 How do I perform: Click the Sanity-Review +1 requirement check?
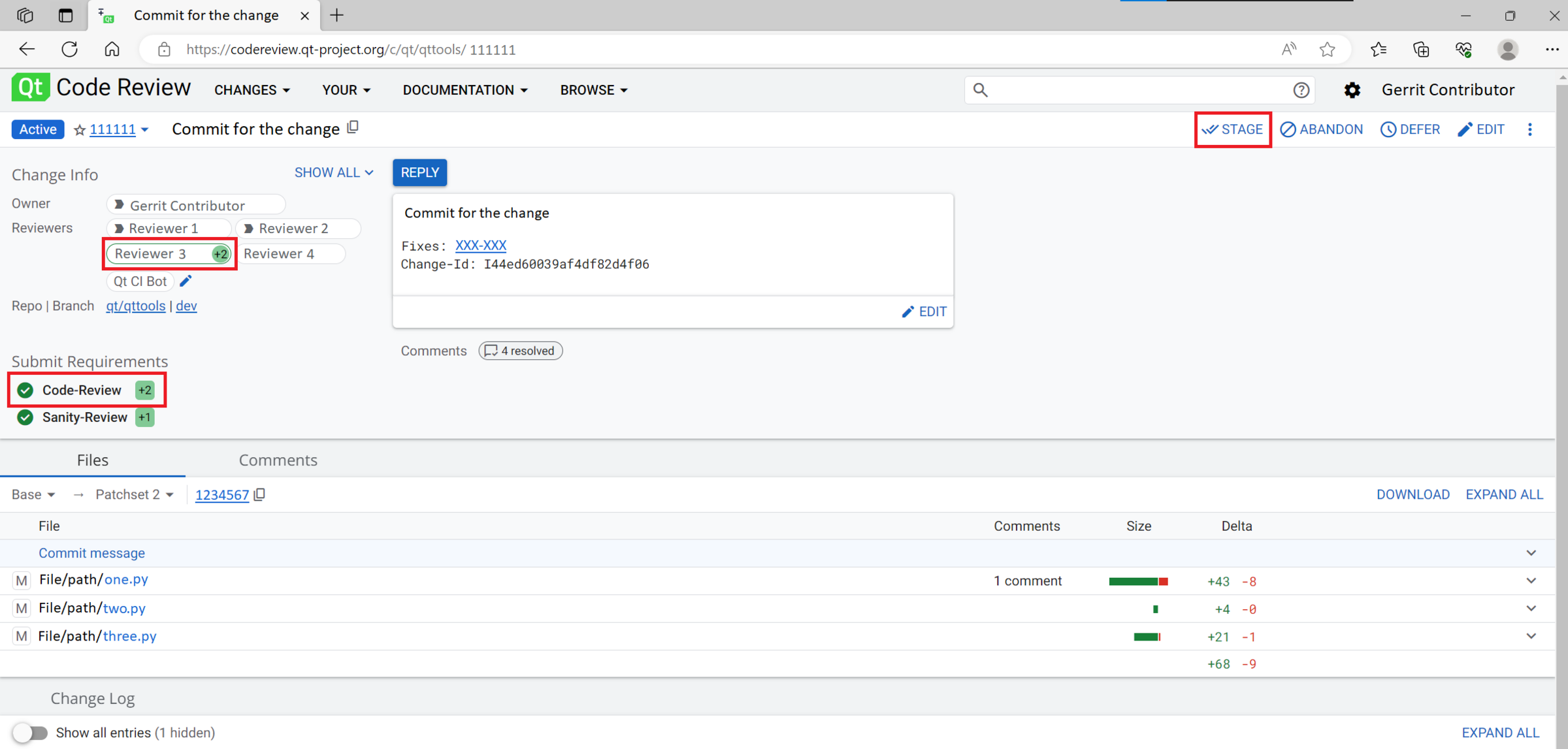click(24, 417)
